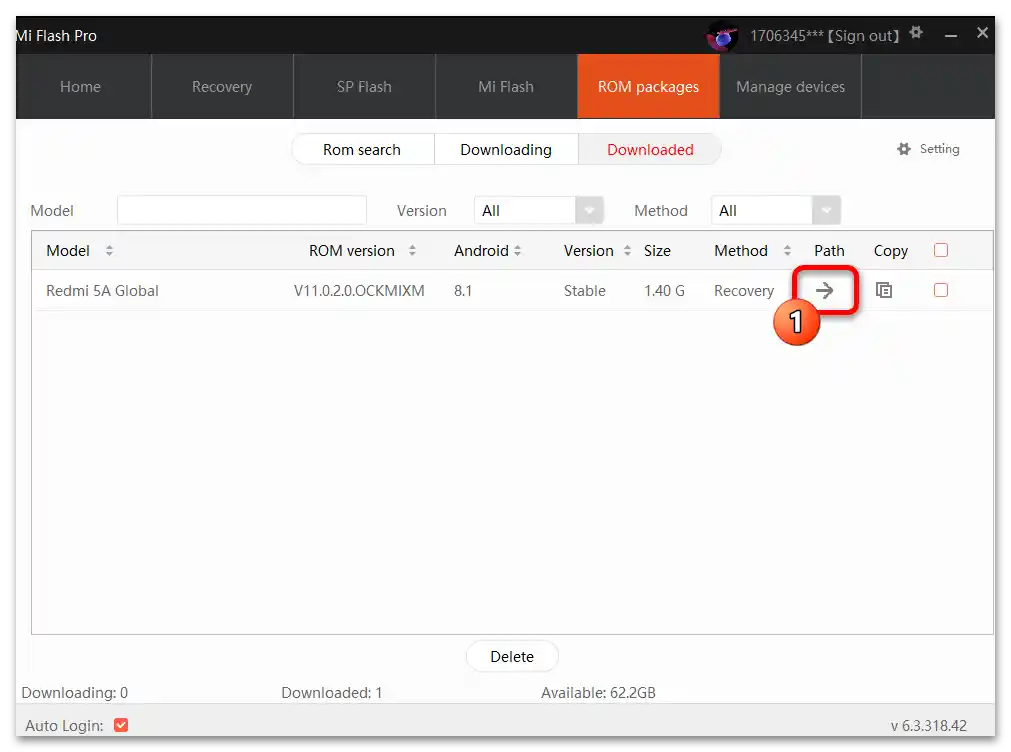1011x752 pixels.
Task: Sort by Method column arrows
Action: (x=787, y=251)
